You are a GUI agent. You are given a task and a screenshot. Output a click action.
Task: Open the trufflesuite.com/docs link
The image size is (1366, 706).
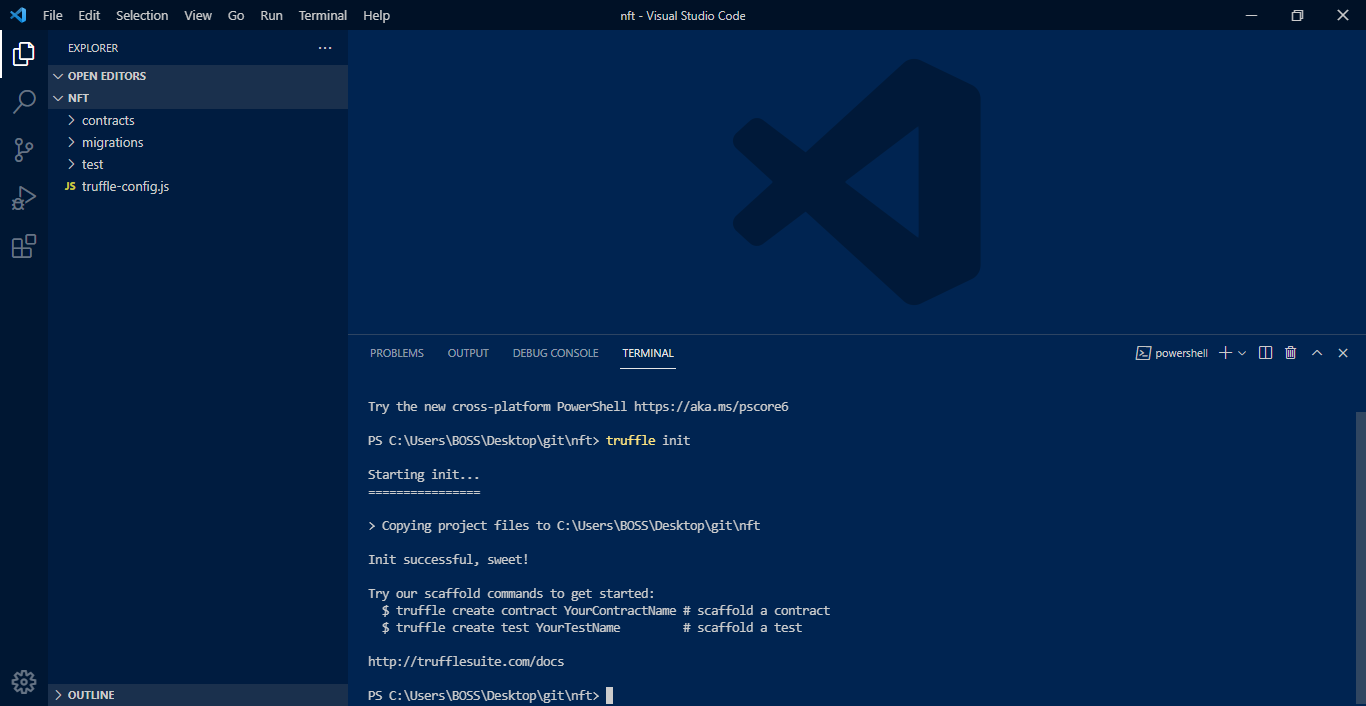coord(466,662)
